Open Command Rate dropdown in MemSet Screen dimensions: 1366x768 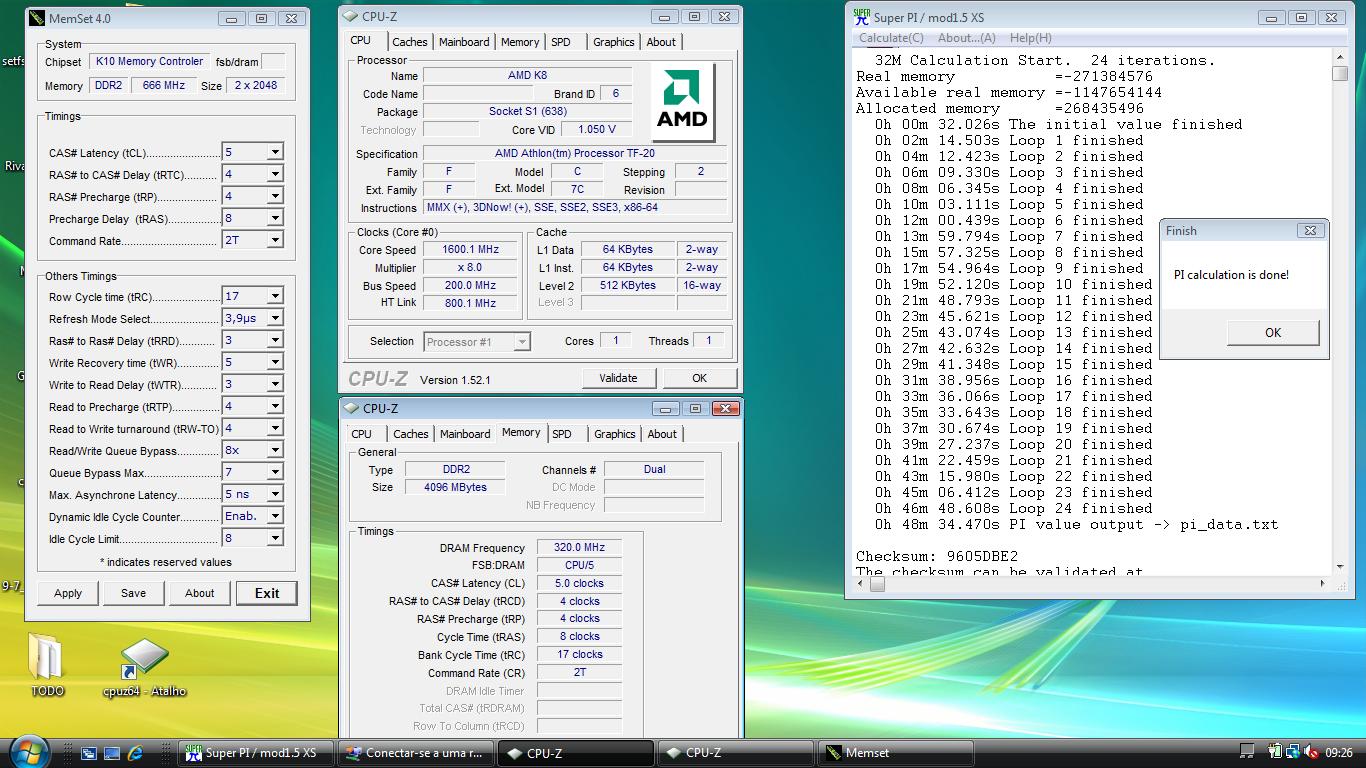[x=252, y=240]
